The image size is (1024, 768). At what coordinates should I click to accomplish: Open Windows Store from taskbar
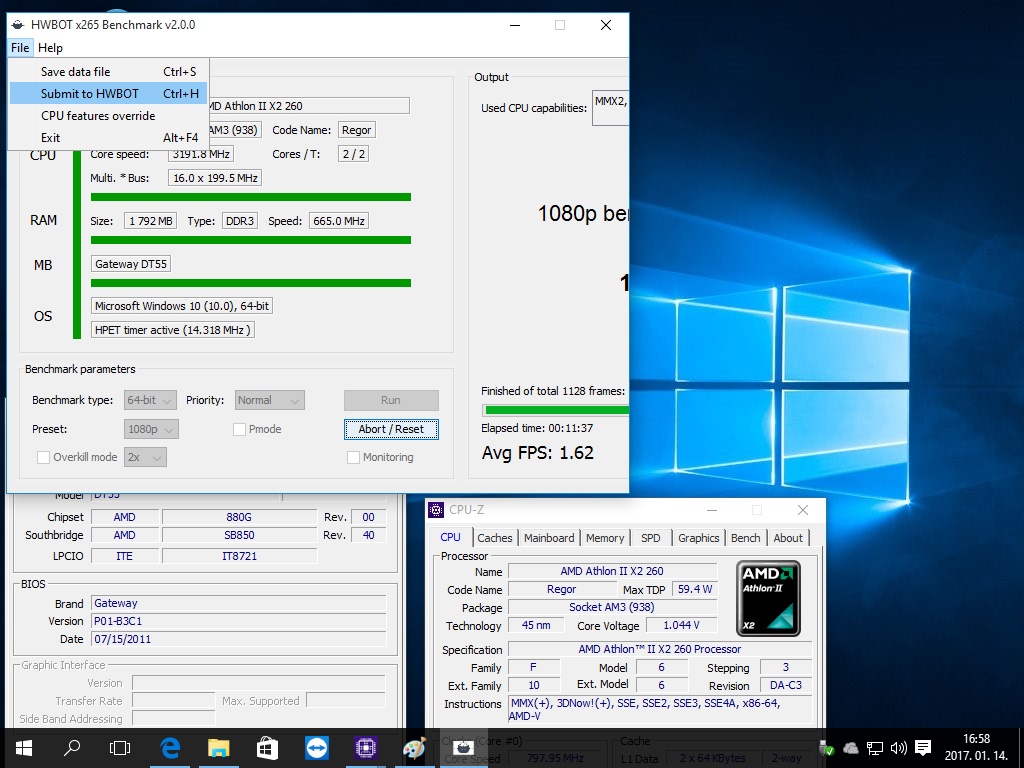click(x=267, y=748)
